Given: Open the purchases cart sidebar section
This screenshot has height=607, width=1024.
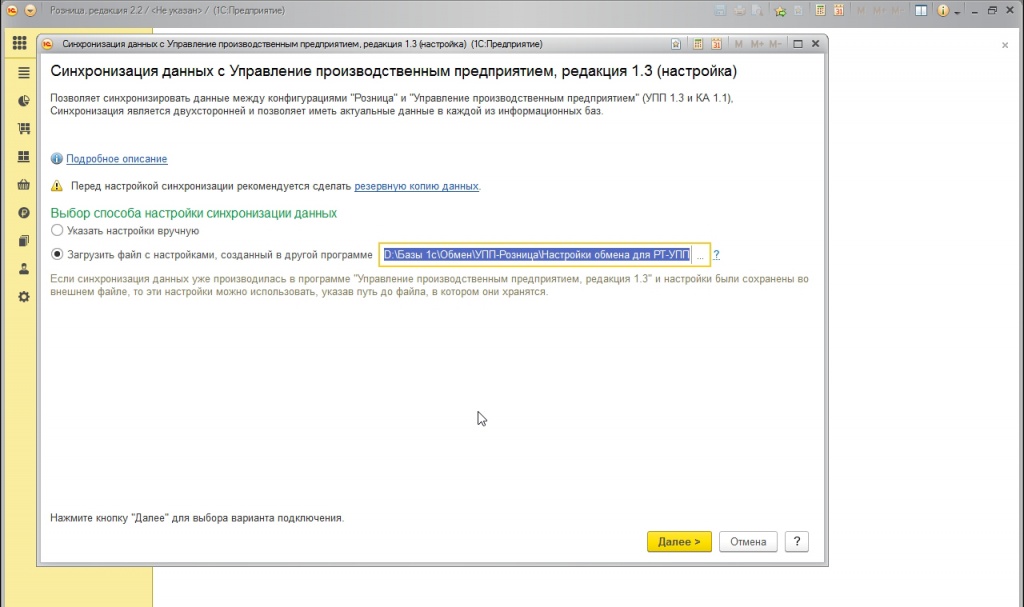Looking at the screenshot, I should (x=24, y=129).
